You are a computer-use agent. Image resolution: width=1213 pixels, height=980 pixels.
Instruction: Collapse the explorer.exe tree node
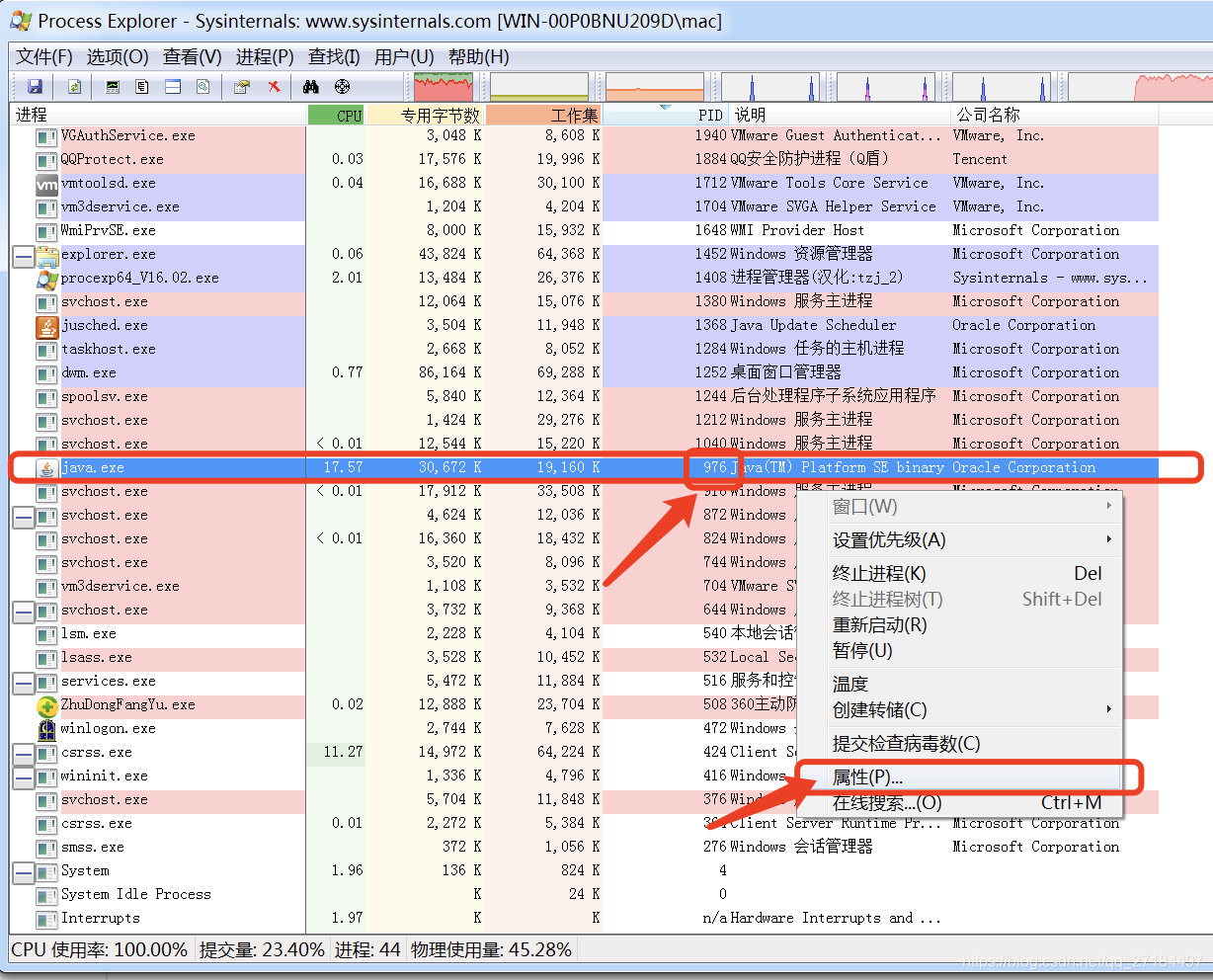pyautogui.click(x=23, y=256)
